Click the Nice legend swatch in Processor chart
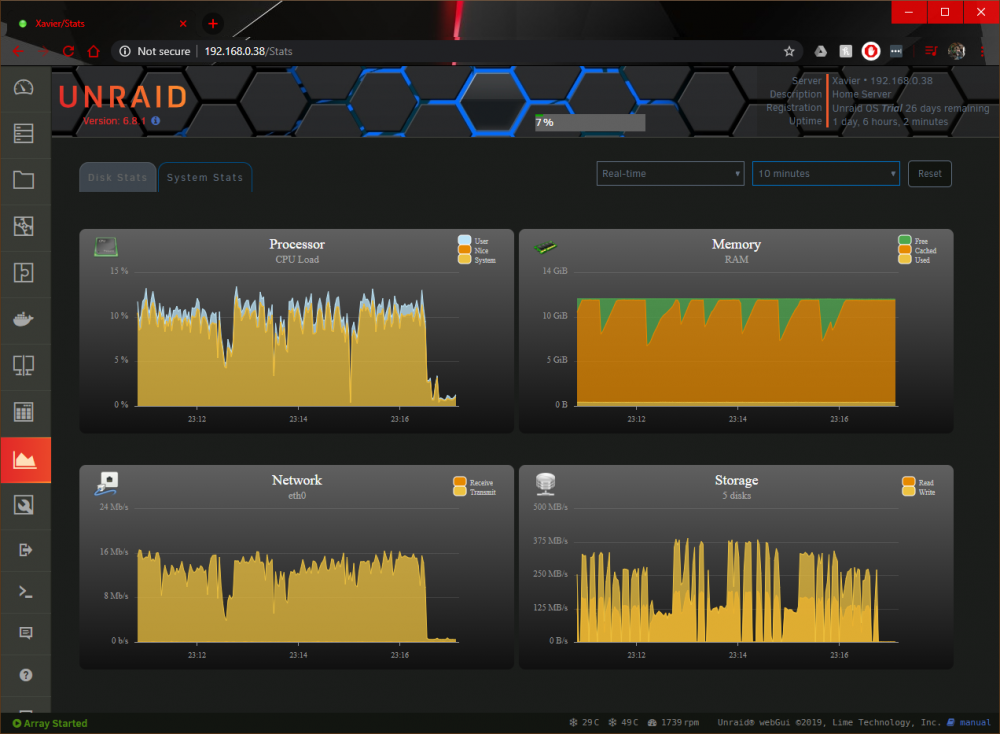This screenshot has width=1000, height=734. pyautogui.click(x=464, y=250)
